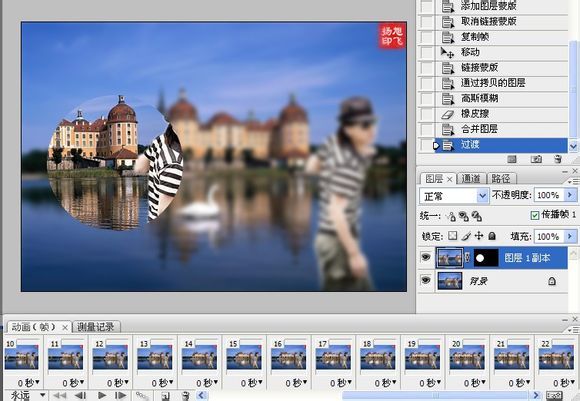Open the 填充 slider arrow
Image resolution: width=580 pixels, height=401 pixels.
(x=570, y=236)
